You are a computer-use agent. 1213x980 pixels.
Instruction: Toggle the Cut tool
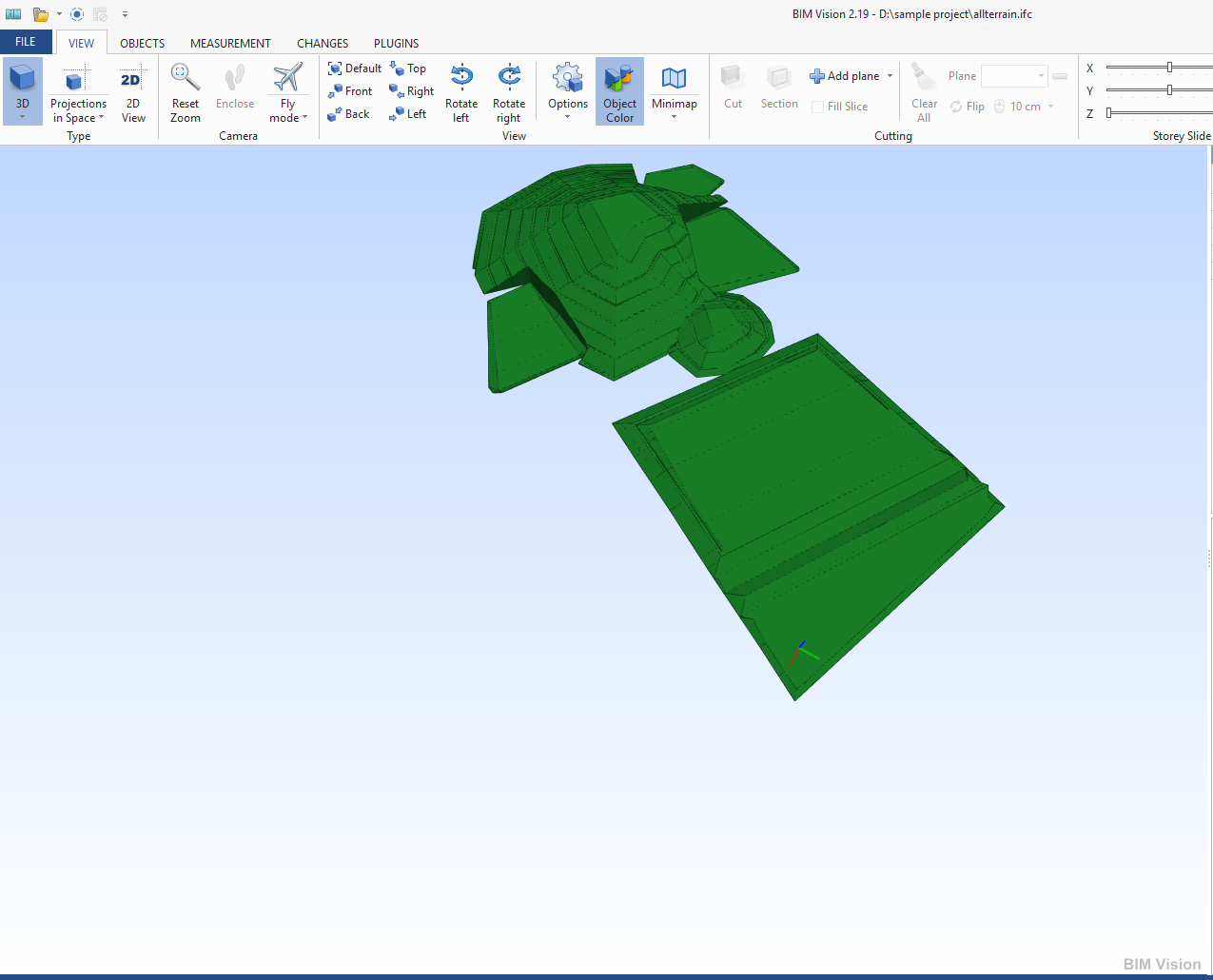coord(732,90)
